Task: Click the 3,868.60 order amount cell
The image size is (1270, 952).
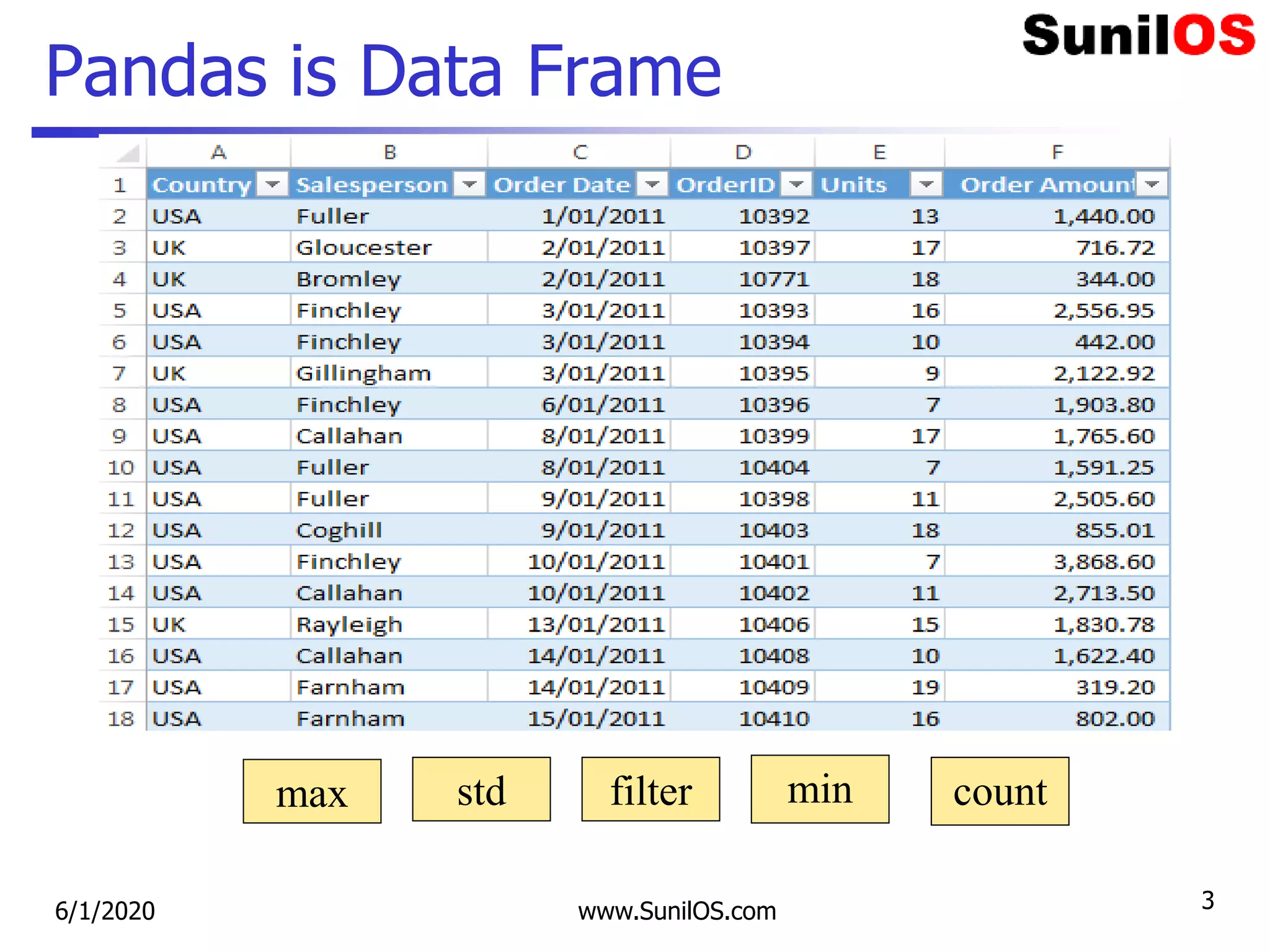Action: click(x=1057, y=562)
